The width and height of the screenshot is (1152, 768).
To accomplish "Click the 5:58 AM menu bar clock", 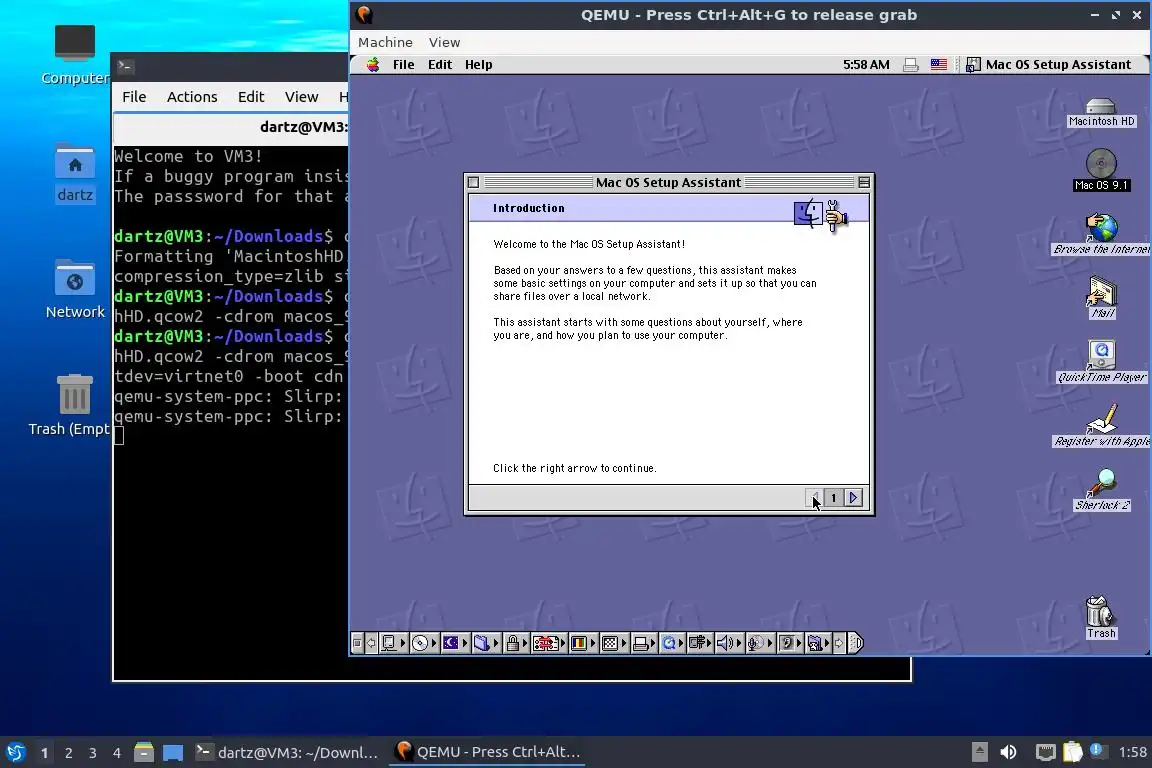I will click(866, 65).
